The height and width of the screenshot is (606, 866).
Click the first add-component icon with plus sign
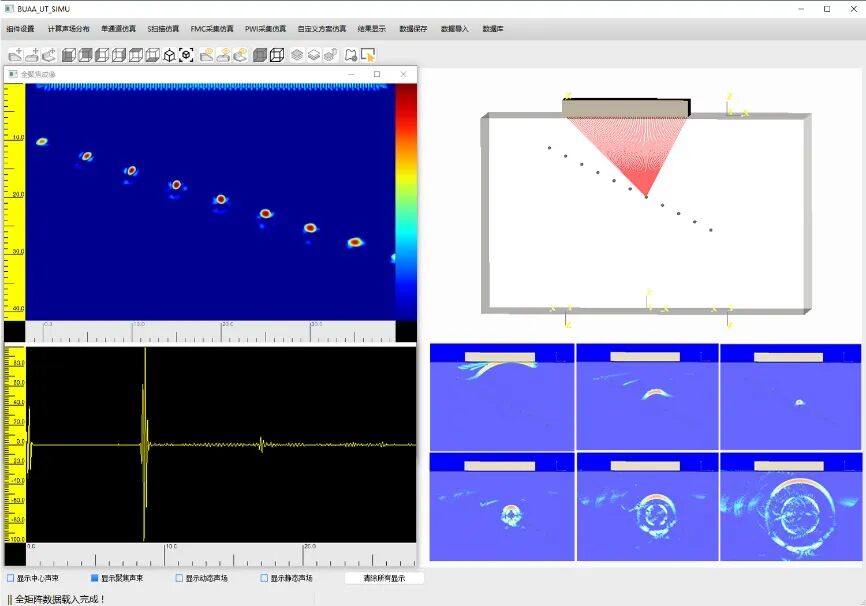[x=16, y=55]
